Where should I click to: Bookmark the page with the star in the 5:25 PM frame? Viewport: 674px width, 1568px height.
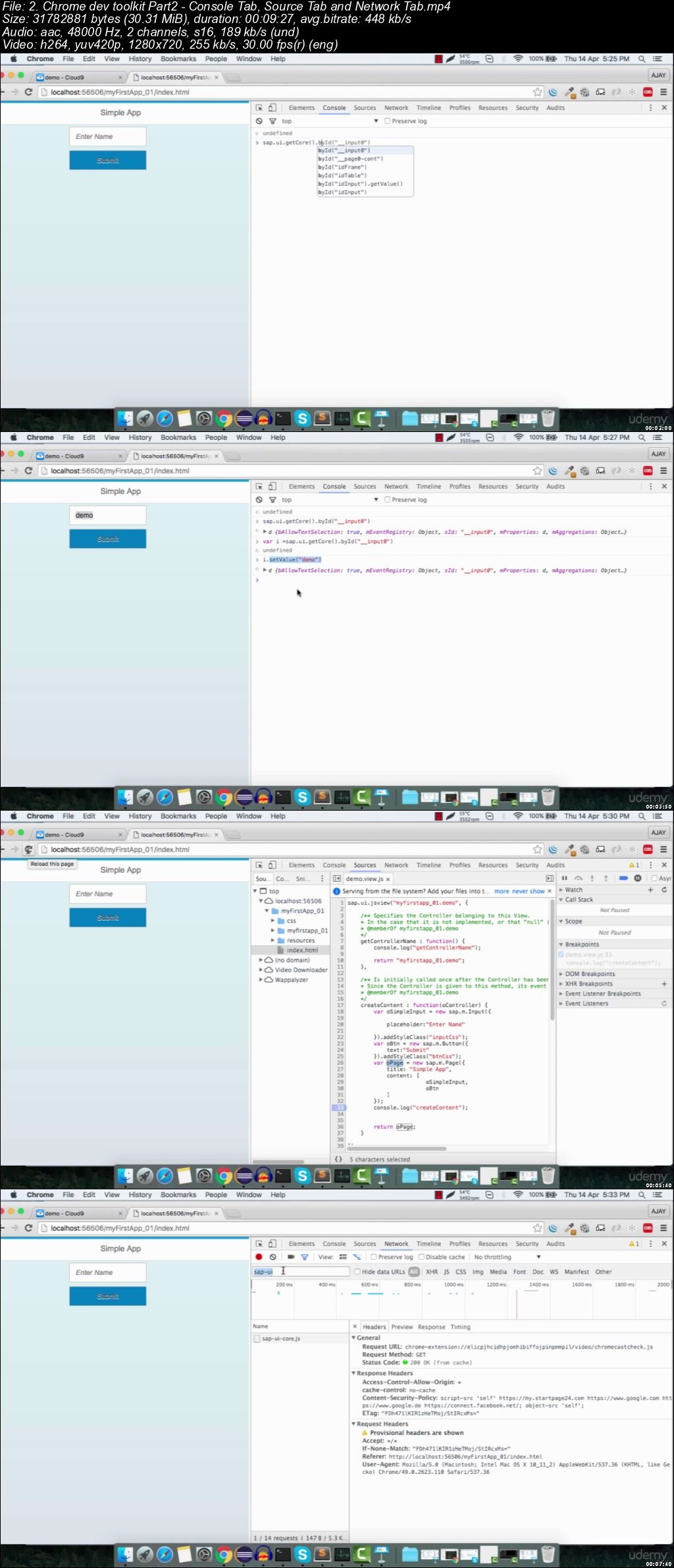click(538, 92)
